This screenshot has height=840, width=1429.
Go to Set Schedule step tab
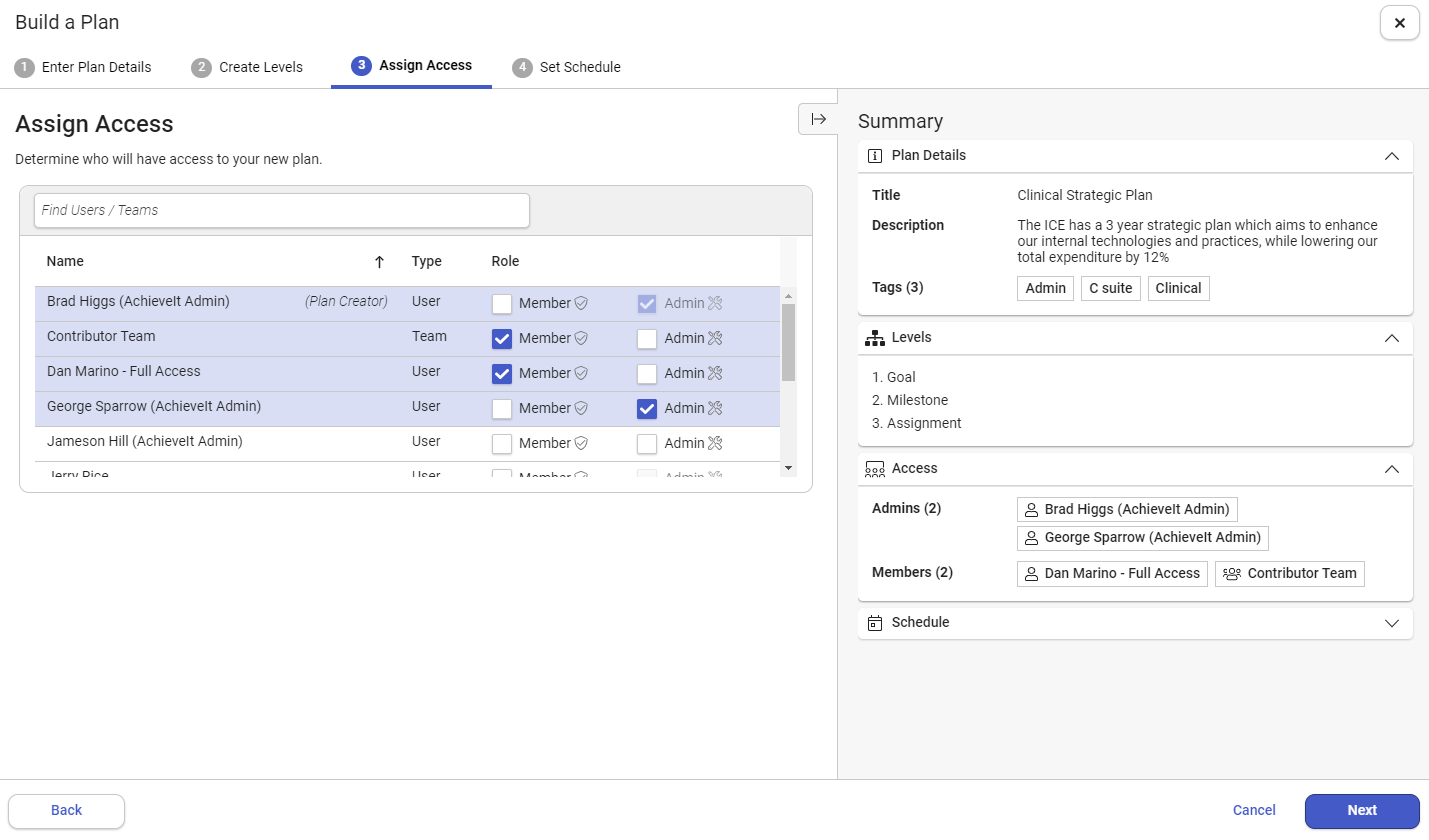(x=567, y=67)
